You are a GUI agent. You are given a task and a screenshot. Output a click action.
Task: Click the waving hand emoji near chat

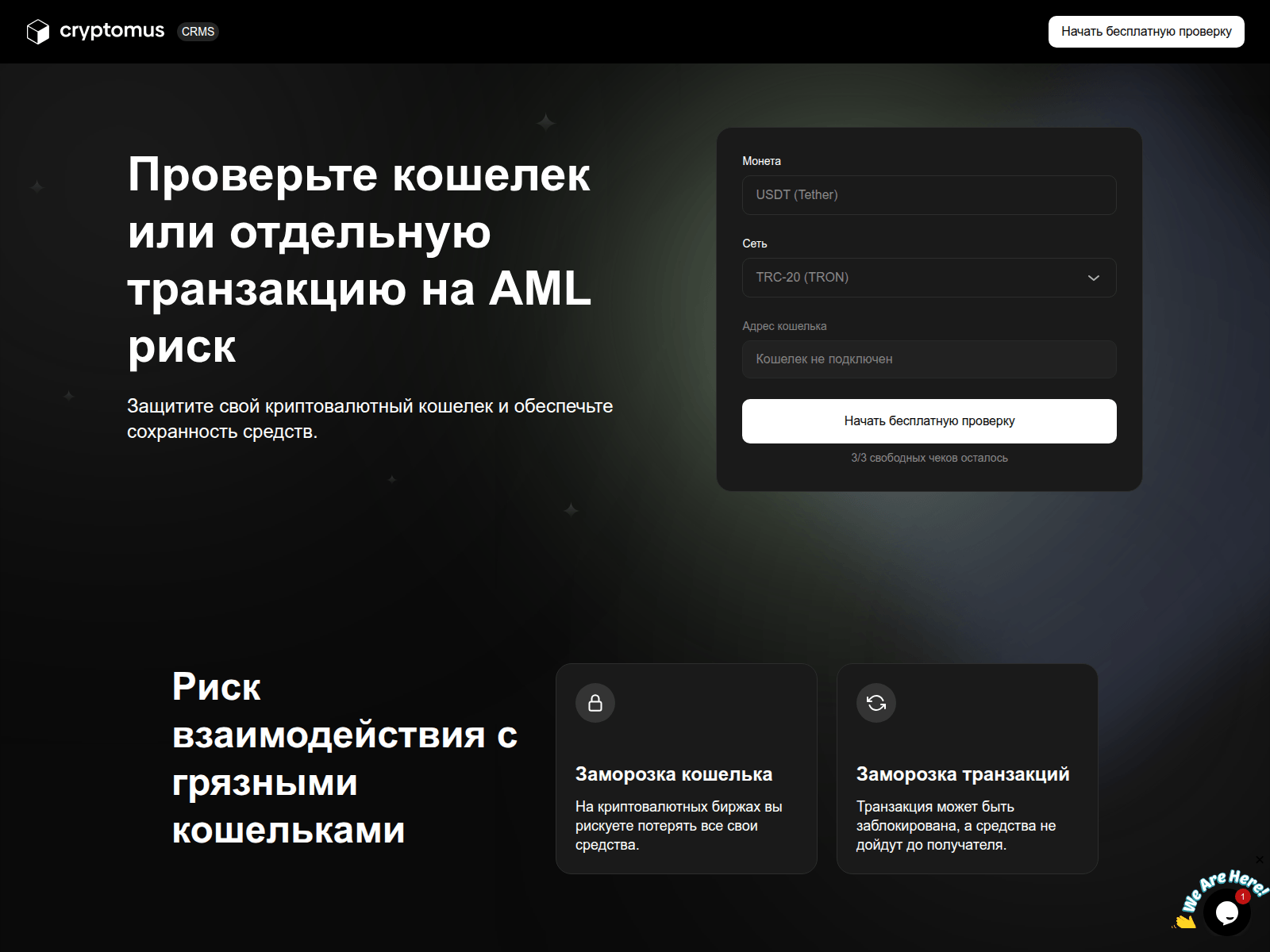(x=1186, y=921)
